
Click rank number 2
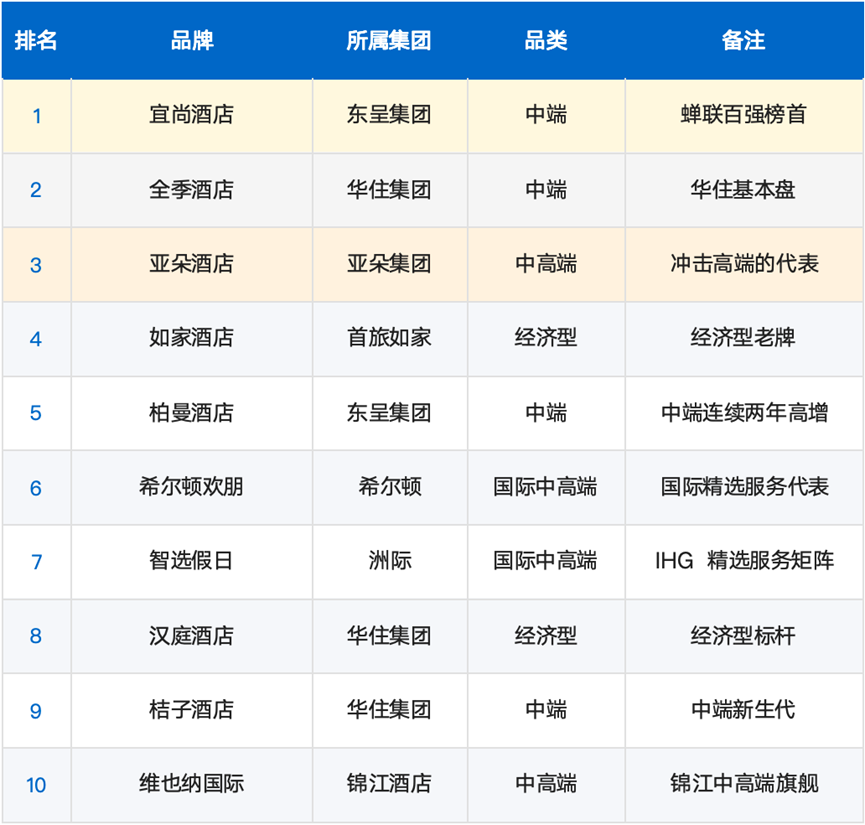(x=36, y=190)
